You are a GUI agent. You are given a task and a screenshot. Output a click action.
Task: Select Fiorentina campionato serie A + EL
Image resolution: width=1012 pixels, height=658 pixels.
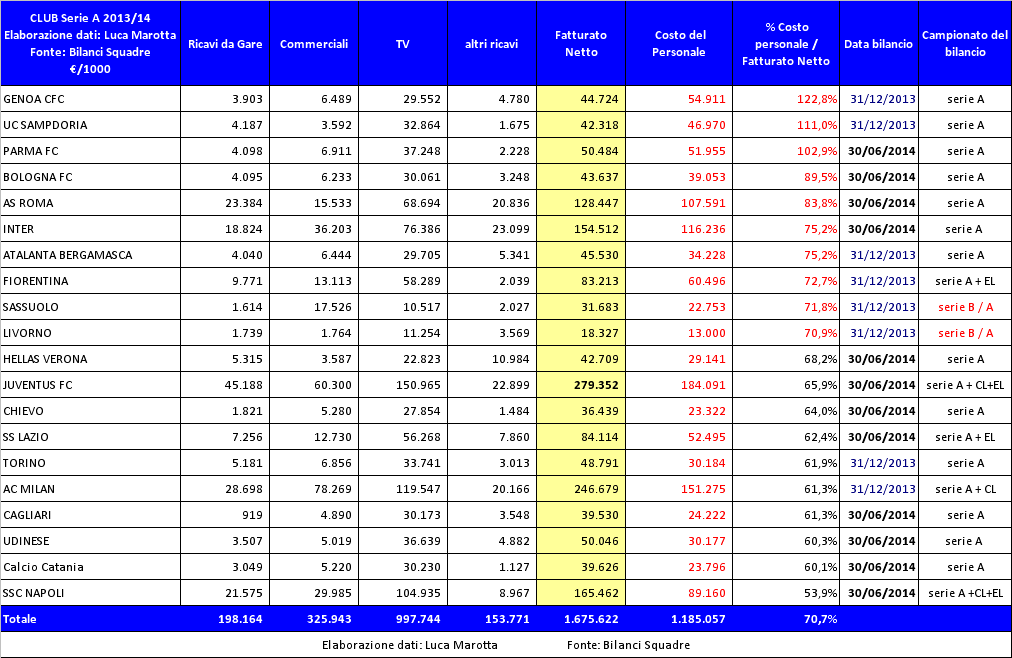(965, 281)
